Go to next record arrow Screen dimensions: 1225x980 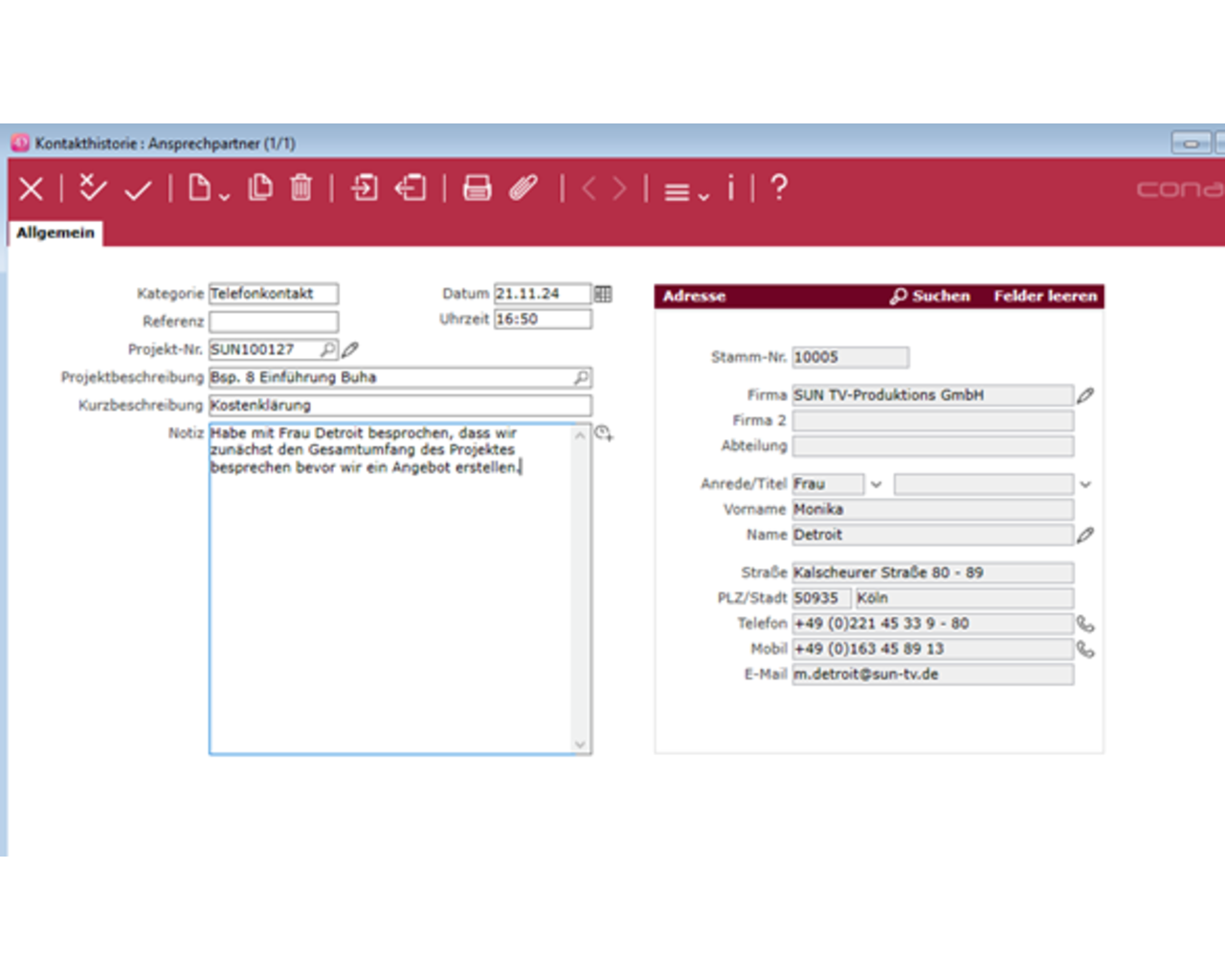pyautogui.click(x=620, y=189)
